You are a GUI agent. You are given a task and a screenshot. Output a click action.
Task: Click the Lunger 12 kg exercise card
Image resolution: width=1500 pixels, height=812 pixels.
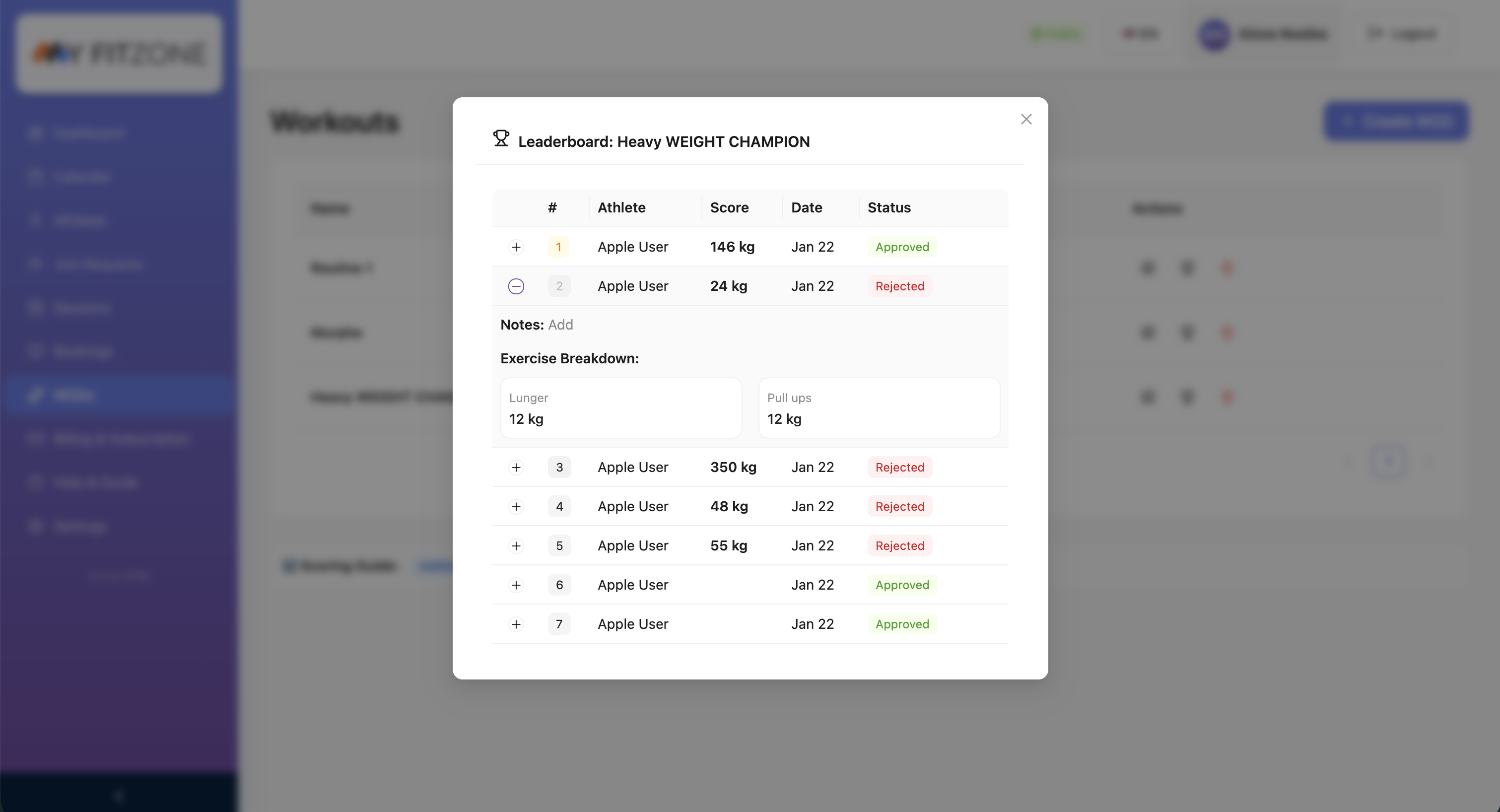pos(621,407)
